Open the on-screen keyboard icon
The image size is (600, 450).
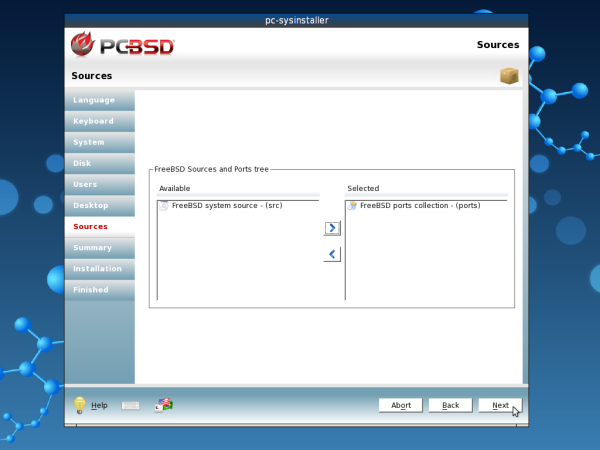[x=130, y=406]
